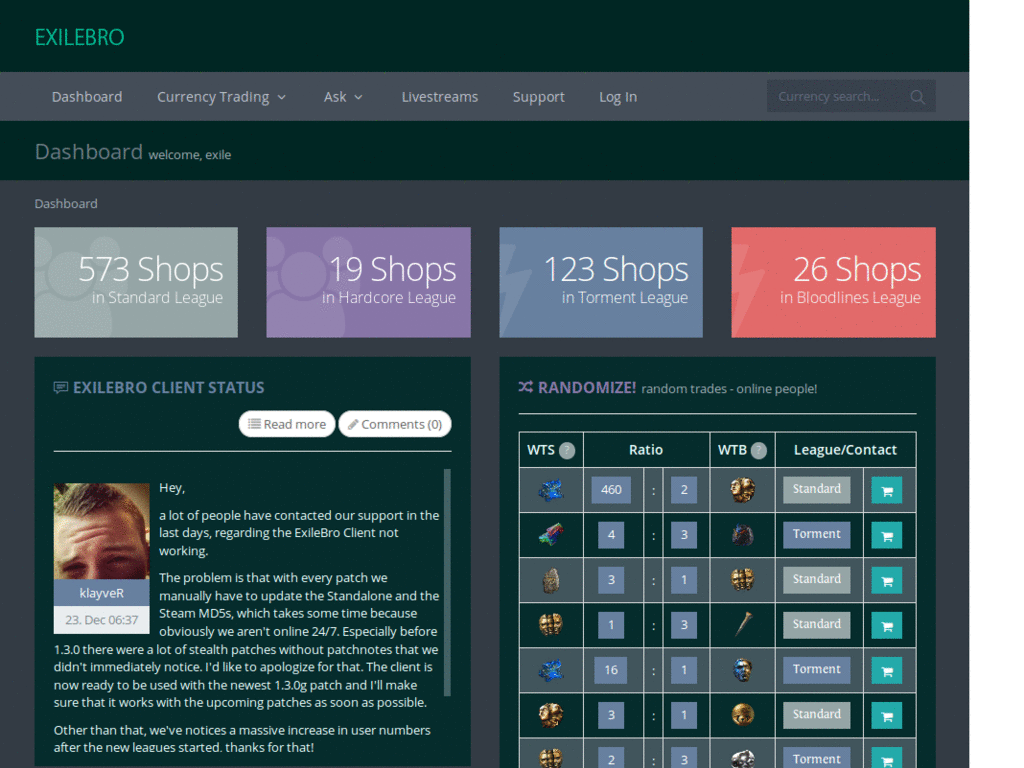Click the WTB nail currency icon in the 1:3 row
This screenshot has height=768, width=1024.
[743, 624]
